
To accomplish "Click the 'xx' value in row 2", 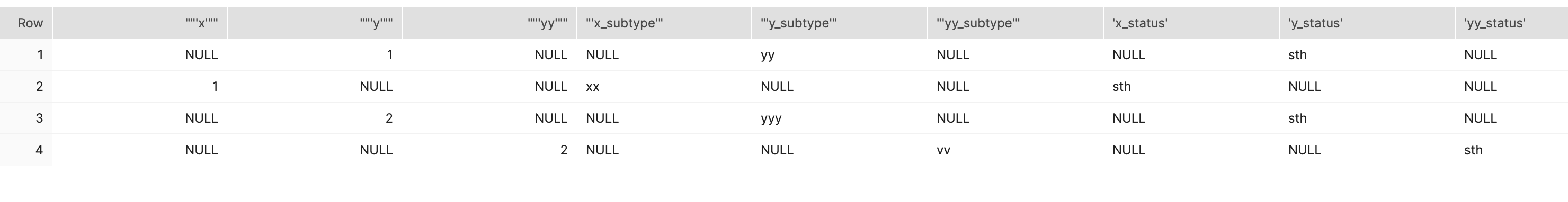I will pyautogui.click(x=593, y=86).
